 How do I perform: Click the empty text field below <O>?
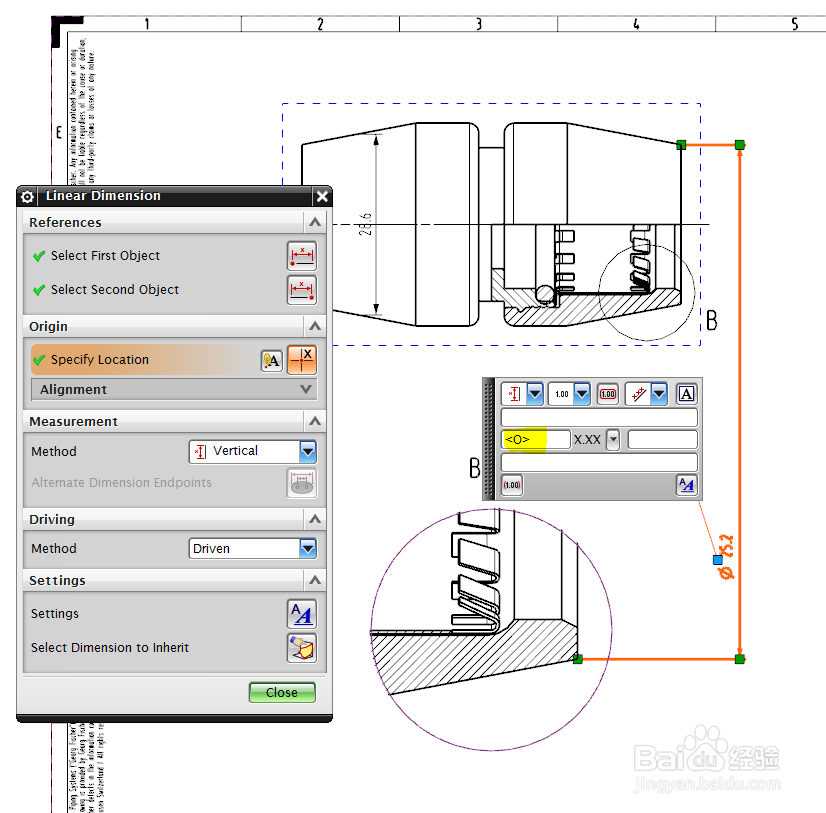coord(599,463)
